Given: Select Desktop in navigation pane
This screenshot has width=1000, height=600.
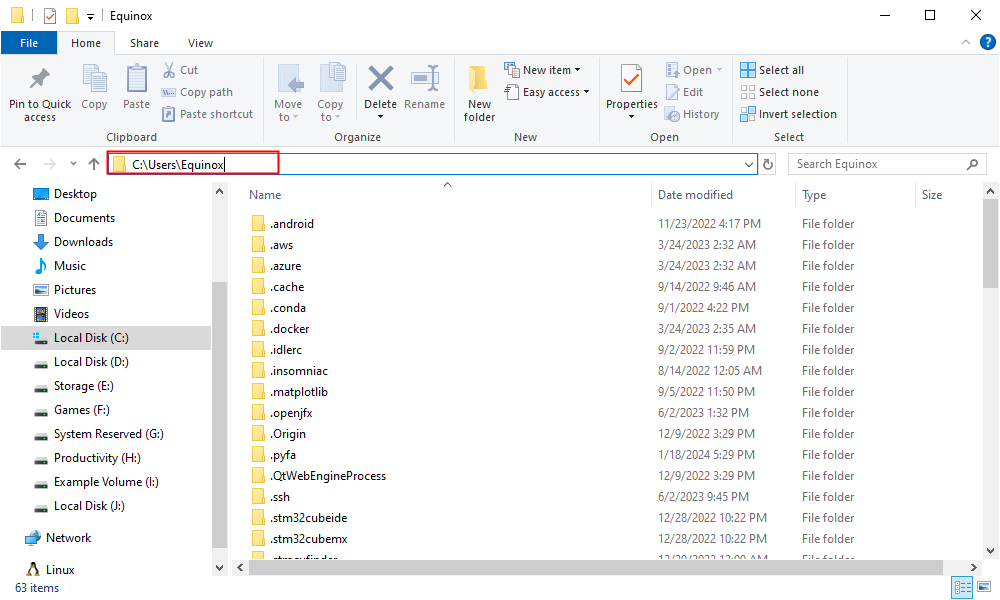Looking at the screenshot, I should click(75, 194).
